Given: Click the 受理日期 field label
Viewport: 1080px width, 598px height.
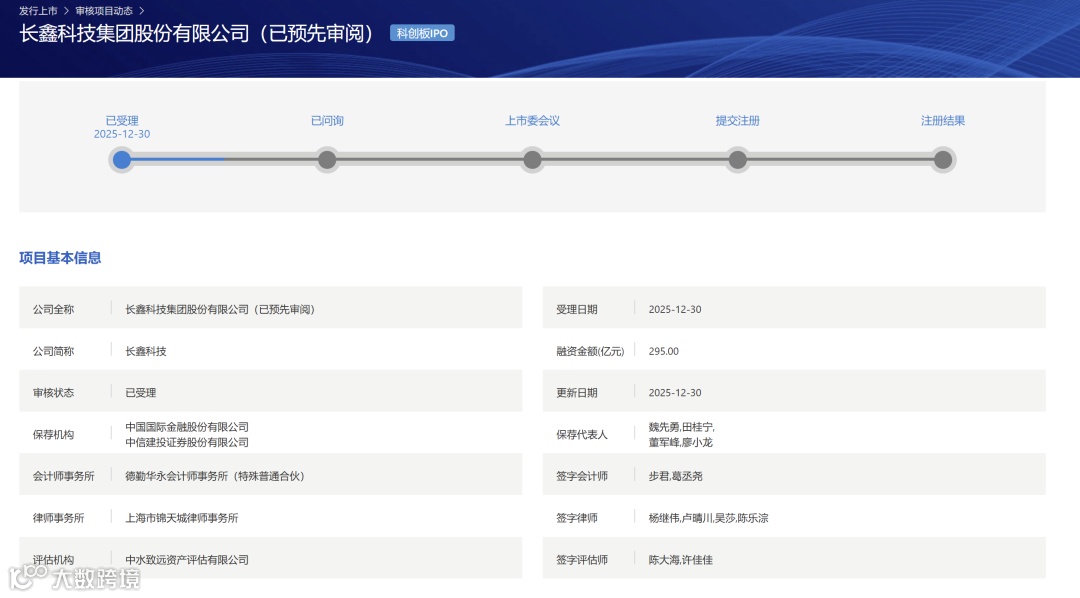Looking at the screenshot, I should coord(577,309).
